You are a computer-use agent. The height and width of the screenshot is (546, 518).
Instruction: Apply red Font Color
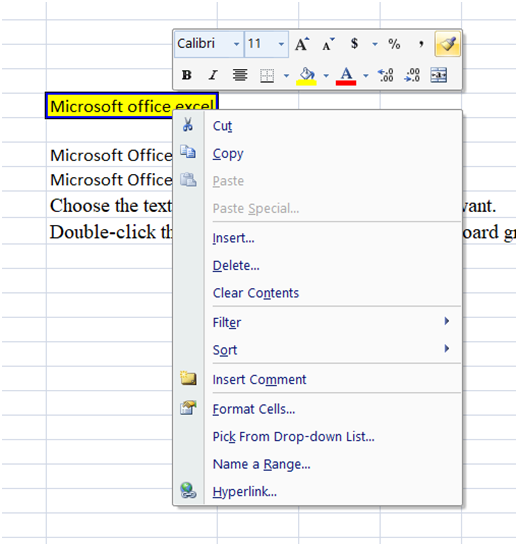pyautogui.click(x=346, y=76)
